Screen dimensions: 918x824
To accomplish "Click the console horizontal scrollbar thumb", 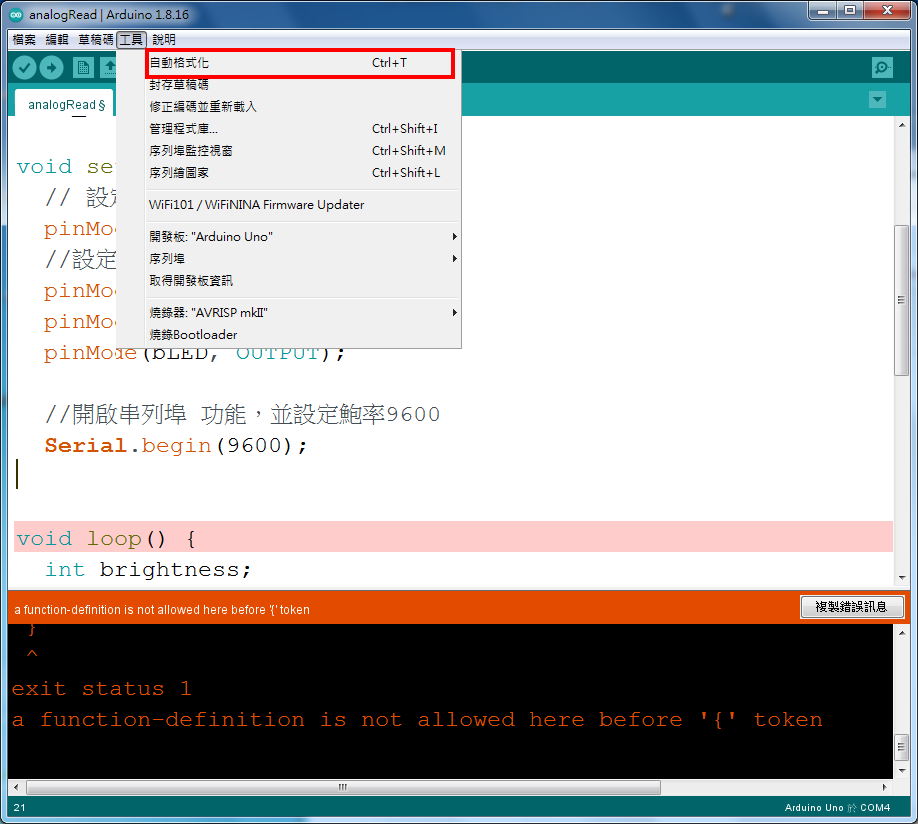I will coord(343,787).
